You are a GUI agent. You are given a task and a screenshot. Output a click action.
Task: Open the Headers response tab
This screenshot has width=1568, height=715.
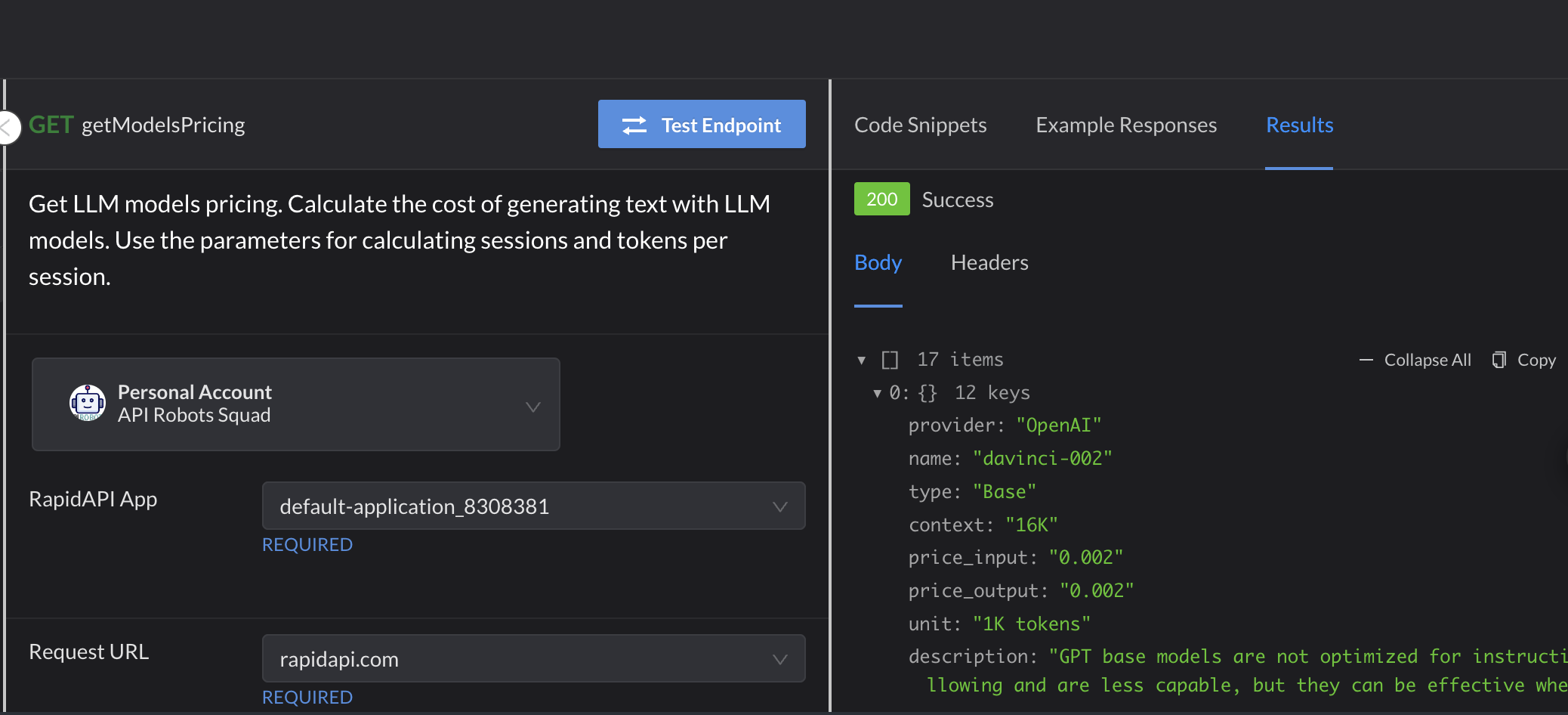click(x=989, y=262)
